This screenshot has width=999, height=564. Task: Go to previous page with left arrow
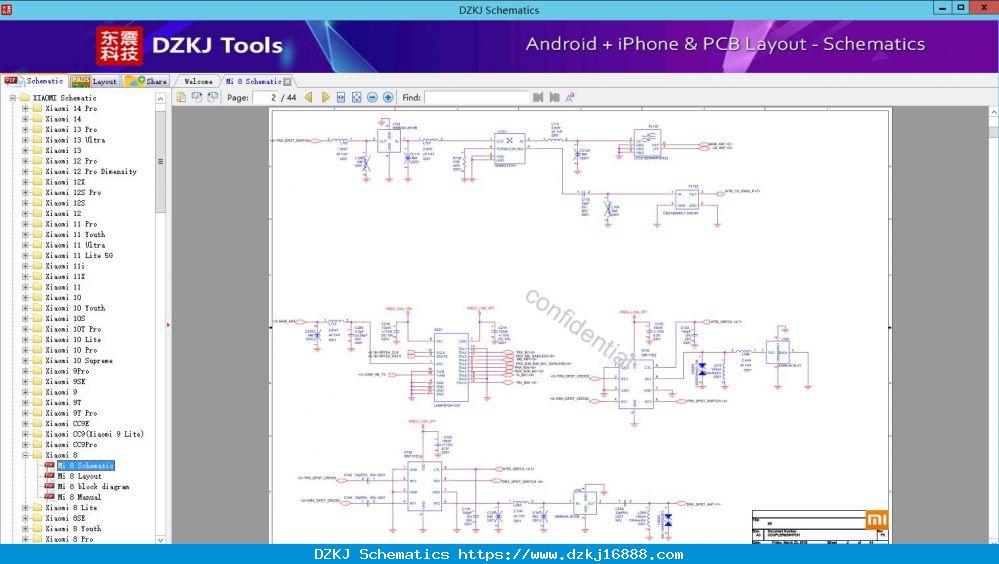(308, 98)
